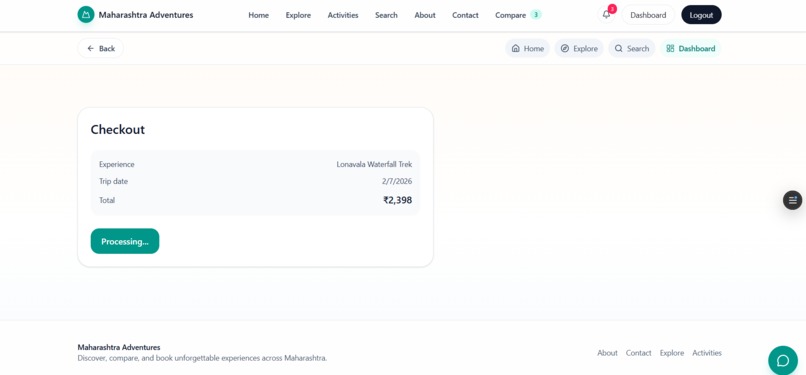Screen dimensions: 806x375
Task: Open the Explore footer link
Action: 672,353
